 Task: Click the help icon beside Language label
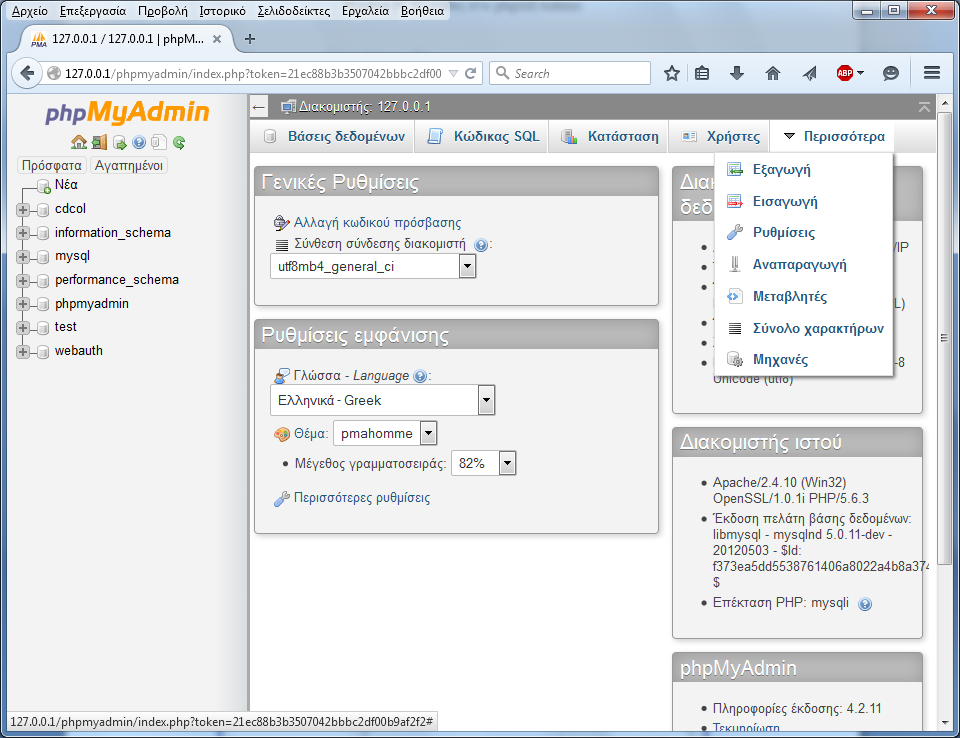click(x=420, y=376)
